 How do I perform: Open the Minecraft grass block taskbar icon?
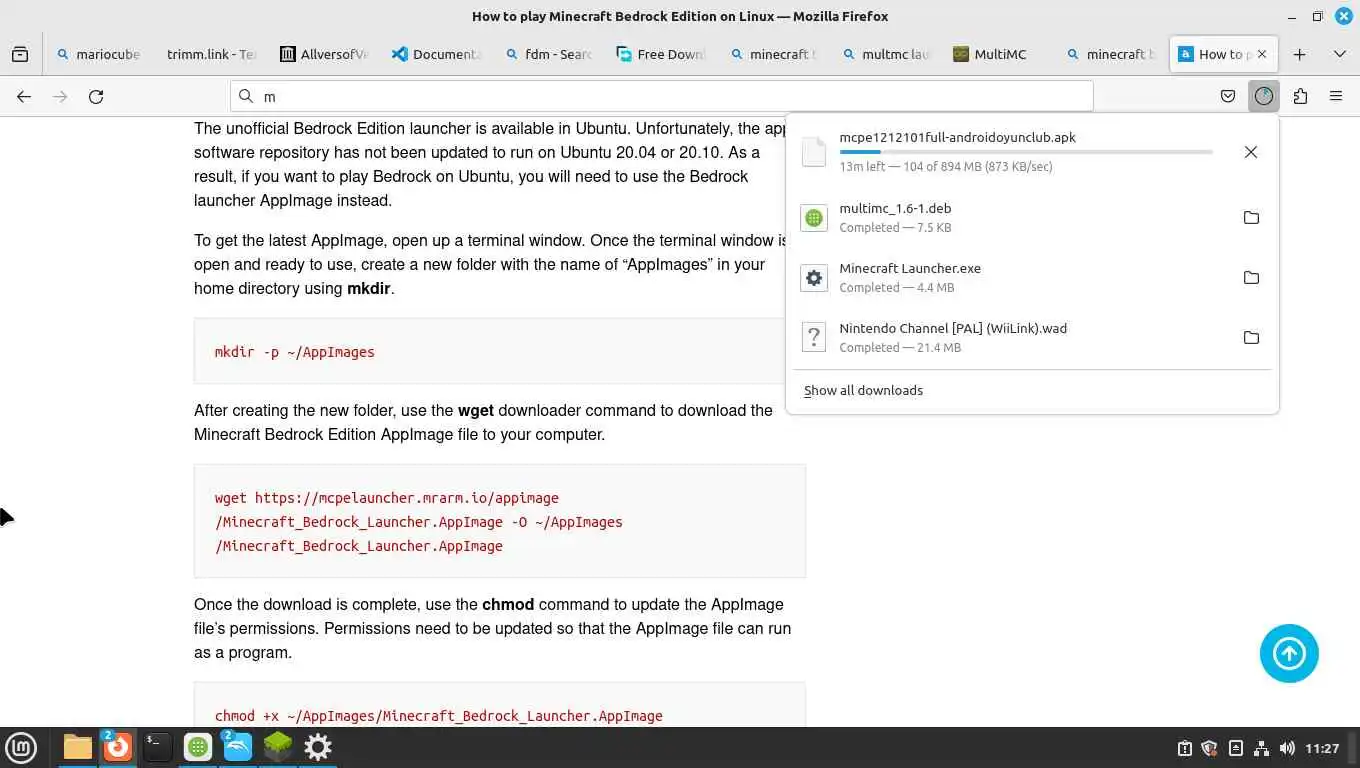coord(278,747)
